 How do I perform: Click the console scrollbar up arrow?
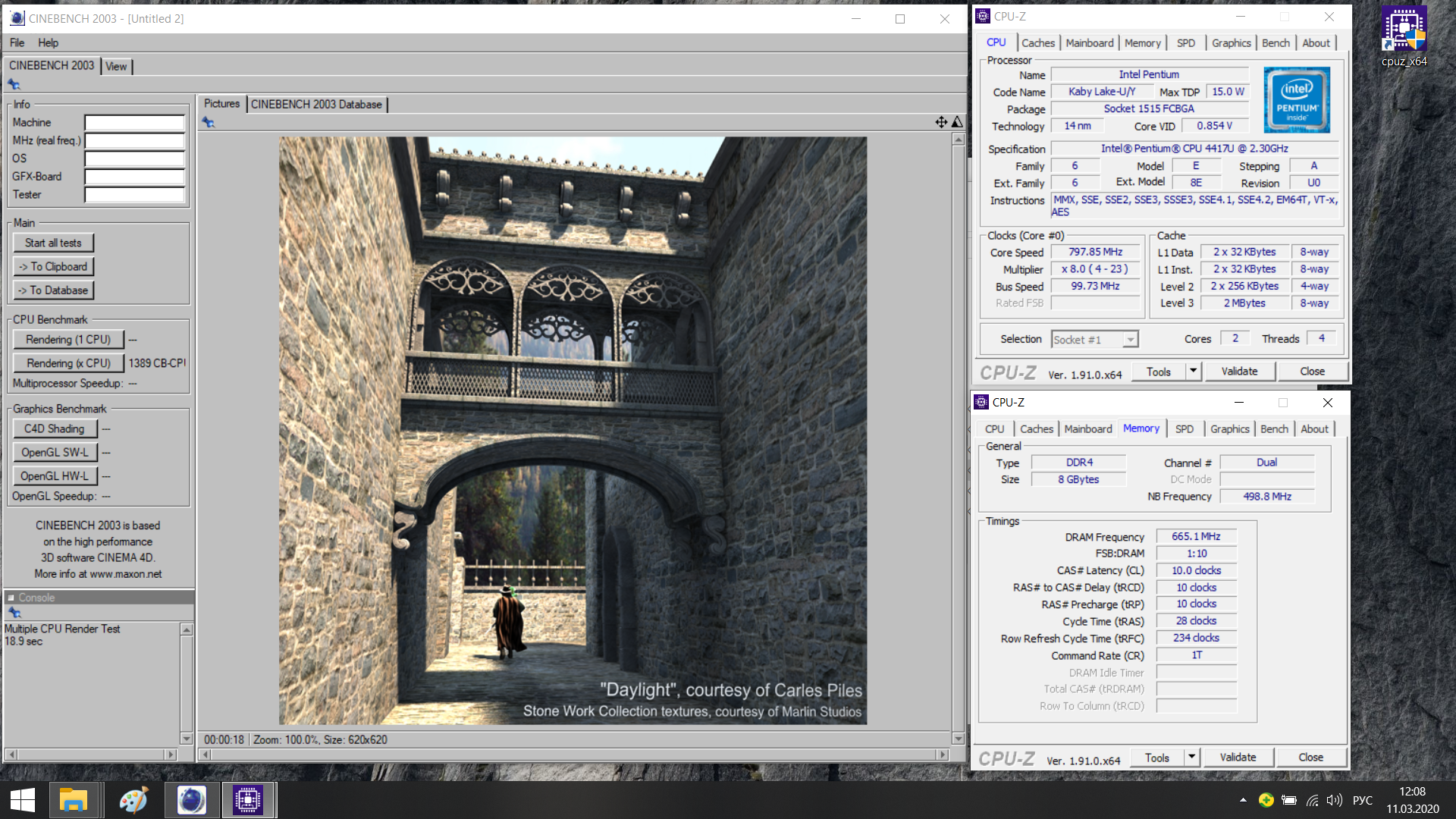pyautogui.click(x=187, y=629)
